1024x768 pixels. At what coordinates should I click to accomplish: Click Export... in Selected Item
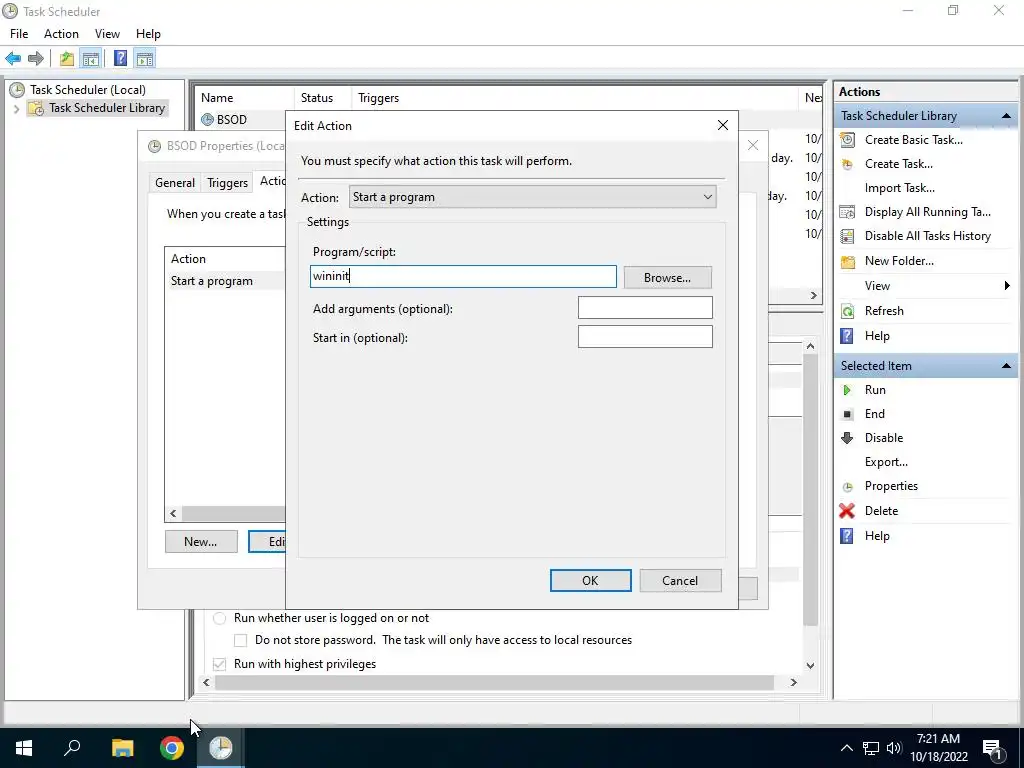[x=886, y=462]
